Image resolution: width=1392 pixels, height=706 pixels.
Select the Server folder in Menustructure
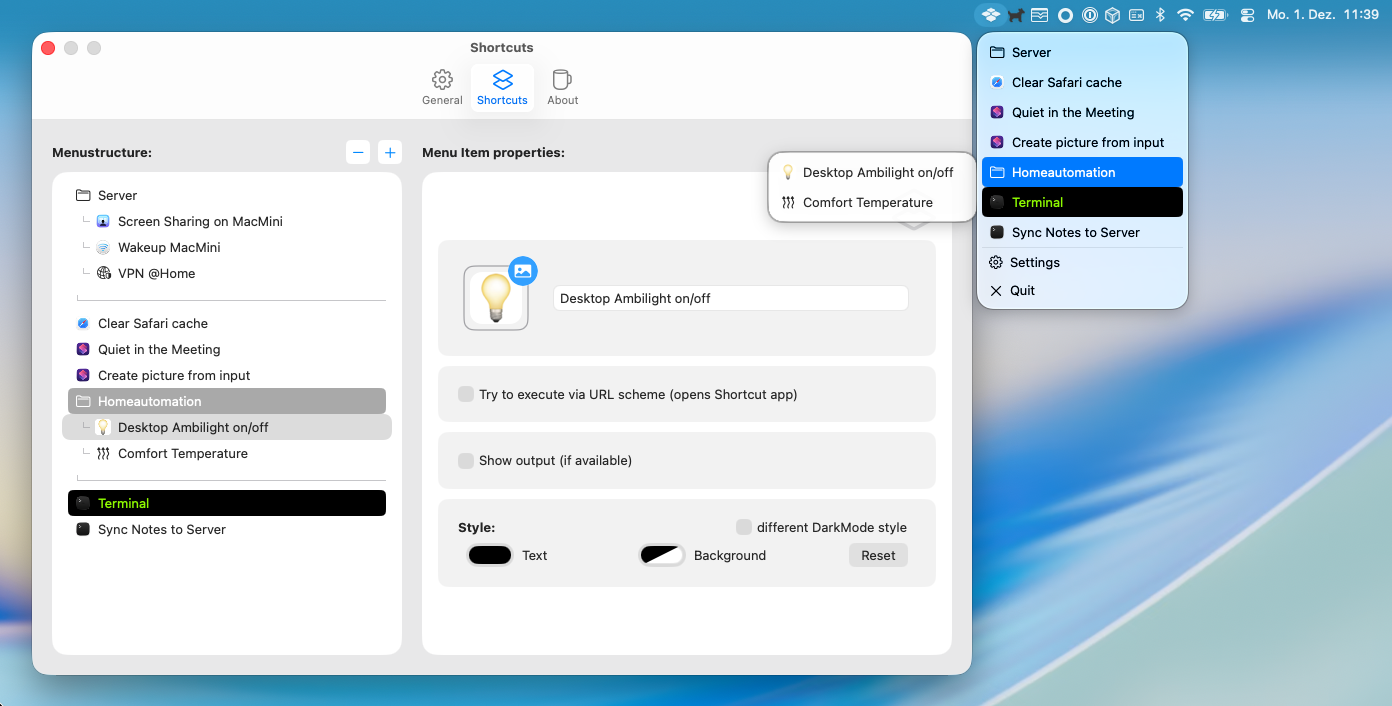coord(117,195)
